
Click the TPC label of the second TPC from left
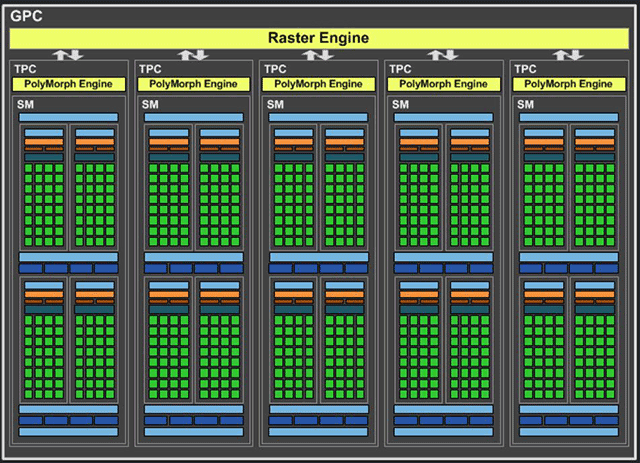150,69
